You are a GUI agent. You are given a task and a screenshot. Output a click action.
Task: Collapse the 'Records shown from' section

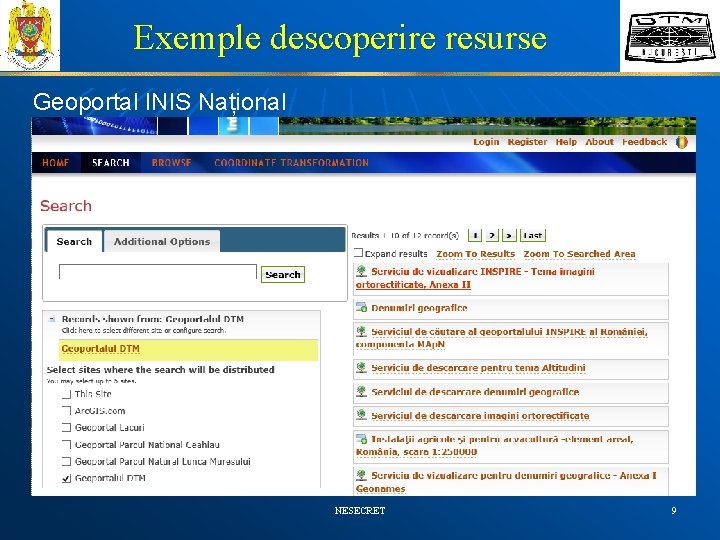click(x=52, y=319)
